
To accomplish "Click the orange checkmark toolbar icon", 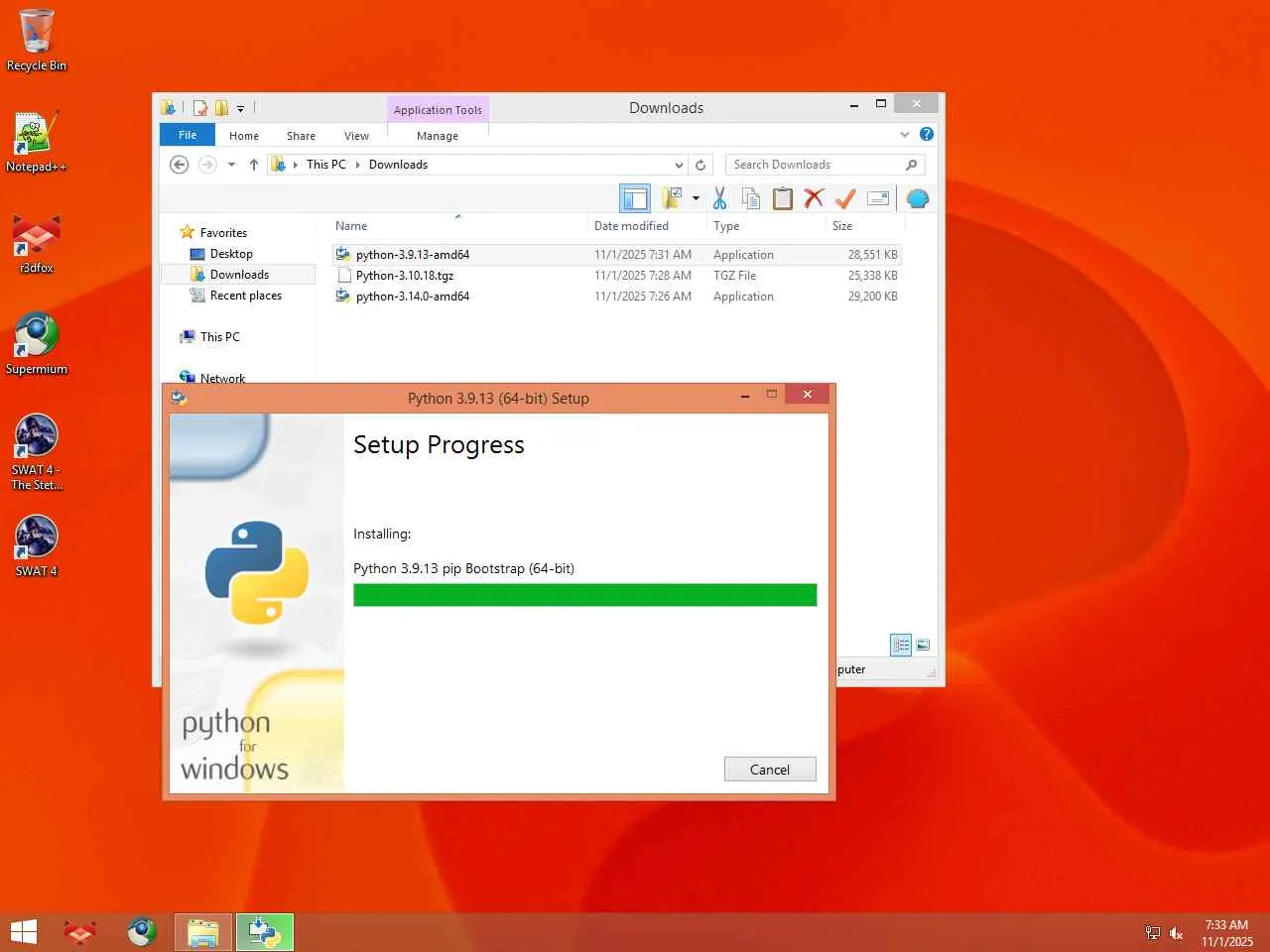I will [845, 198].
